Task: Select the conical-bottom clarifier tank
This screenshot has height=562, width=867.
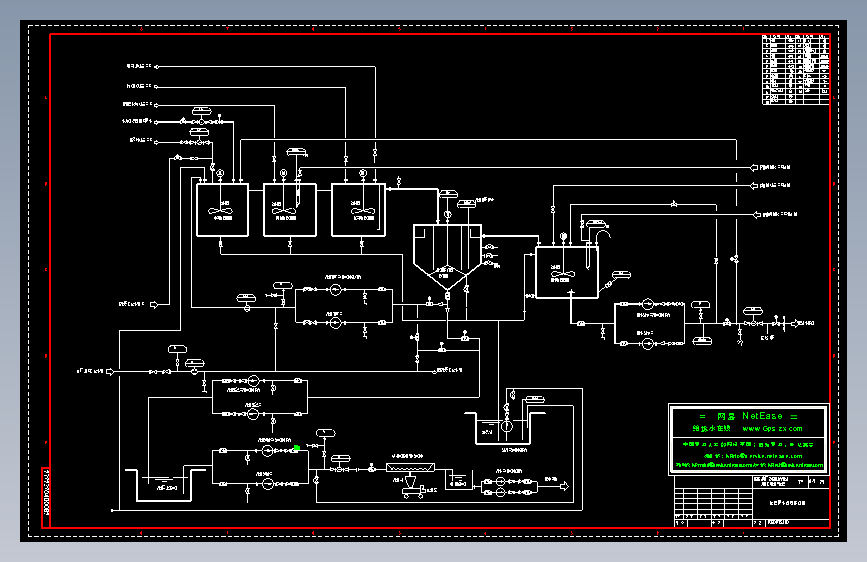Action: point(447,257)
